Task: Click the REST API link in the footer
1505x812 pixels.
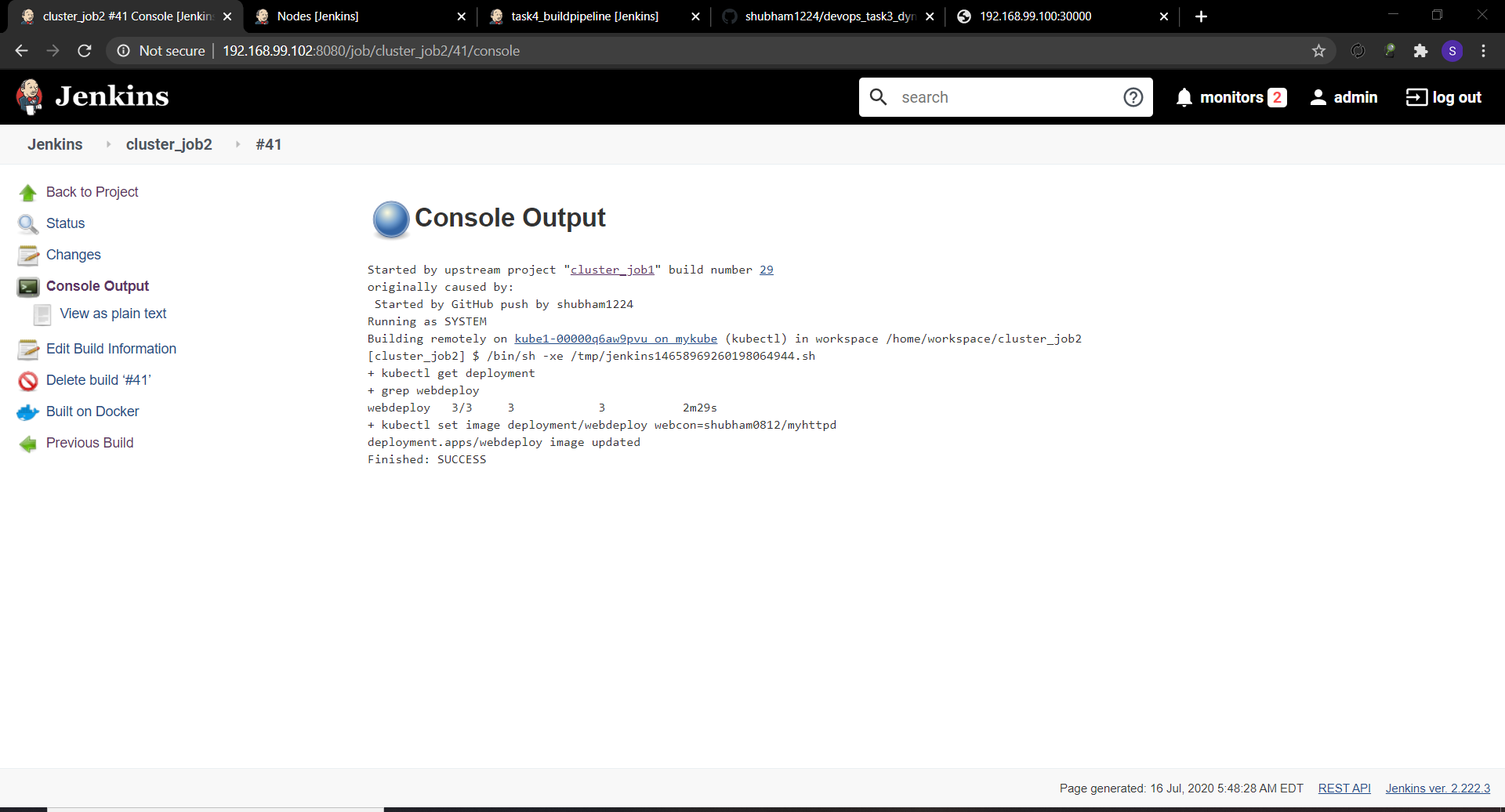Action: (x=1344, y=788)
